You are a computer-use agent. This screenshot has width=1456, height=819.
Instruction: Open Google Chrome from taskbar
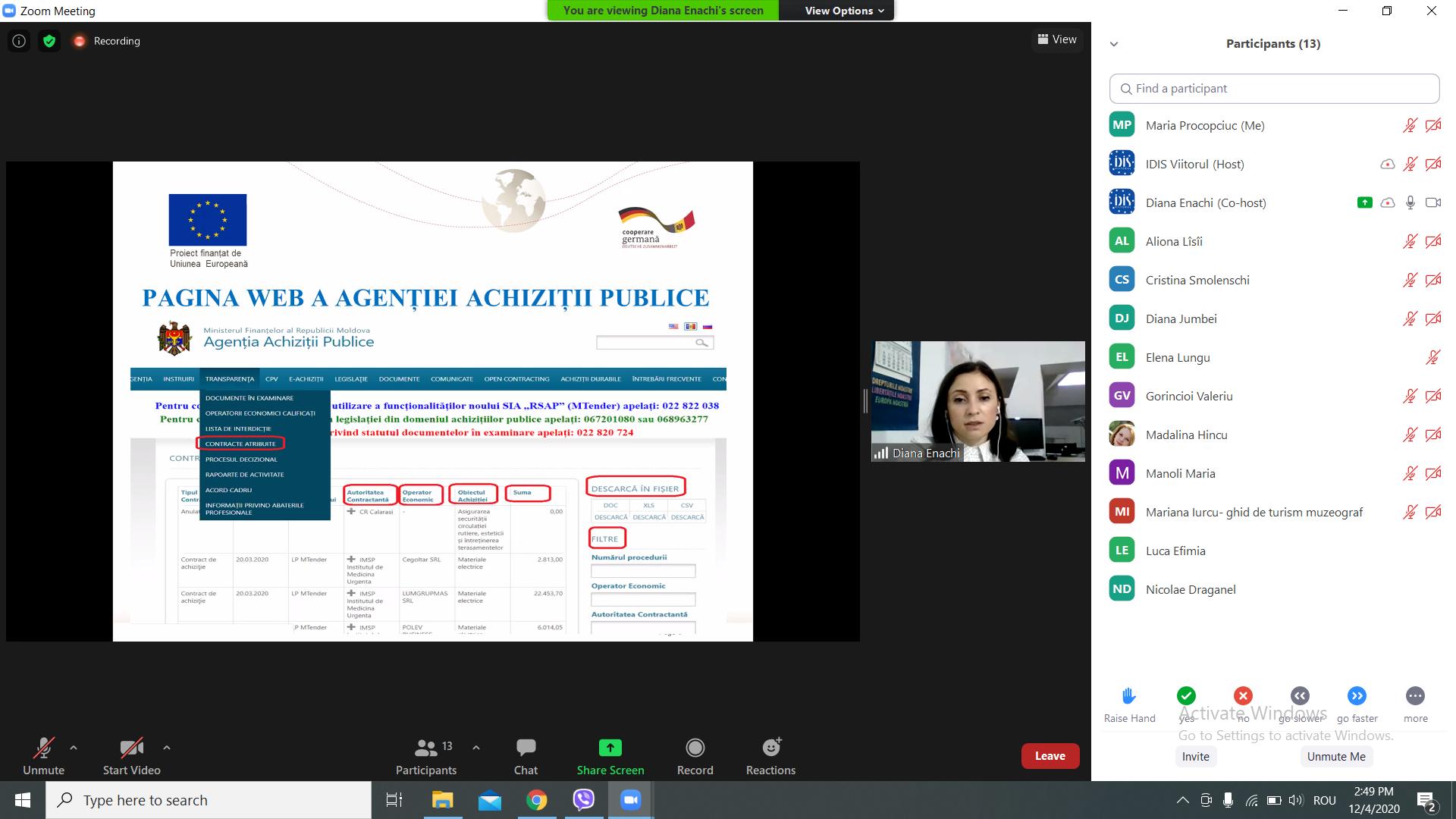point(537,800)
